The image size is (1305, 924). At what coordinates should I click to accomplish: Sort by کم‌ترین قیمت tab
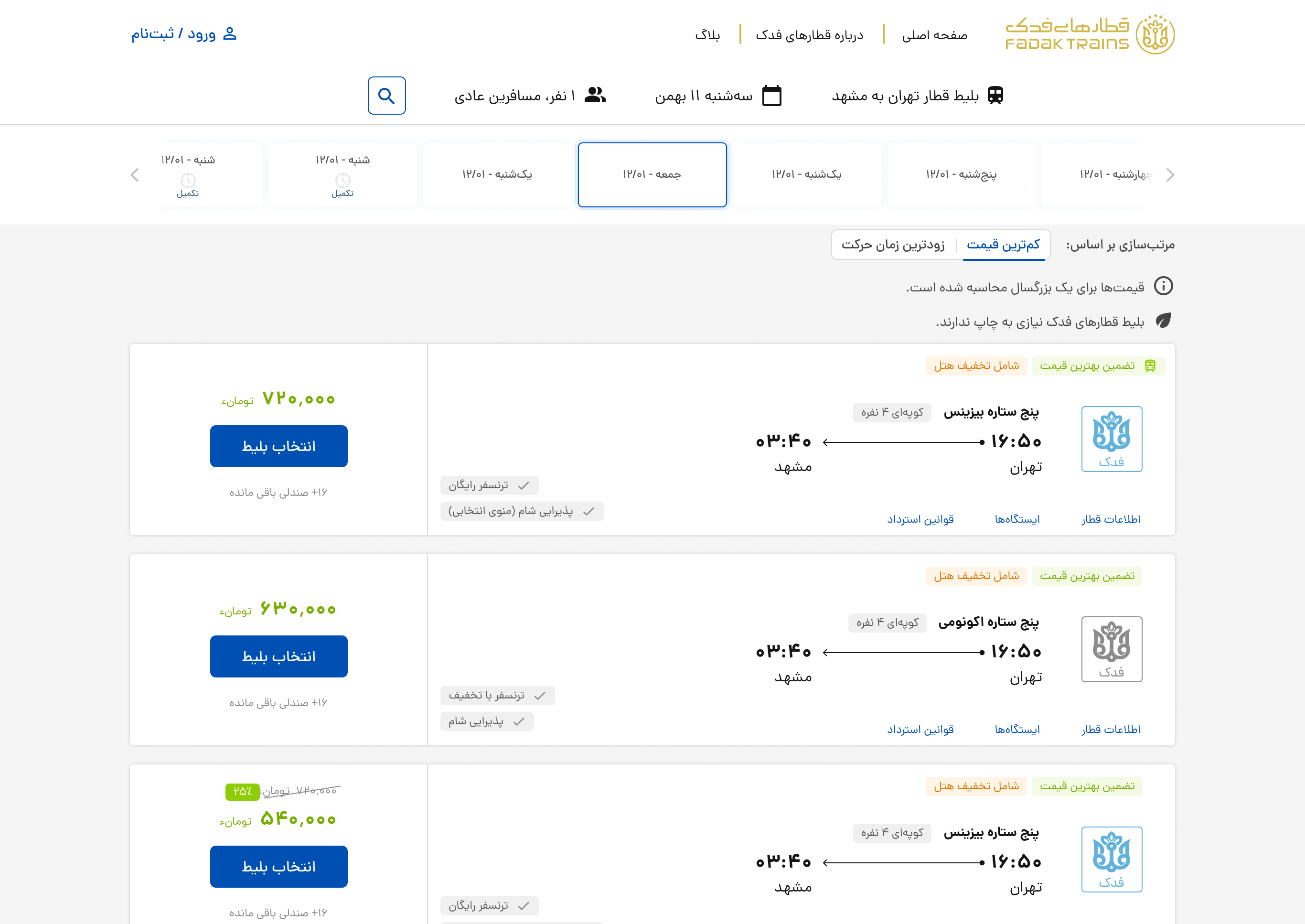click(x=1003, y=245)
